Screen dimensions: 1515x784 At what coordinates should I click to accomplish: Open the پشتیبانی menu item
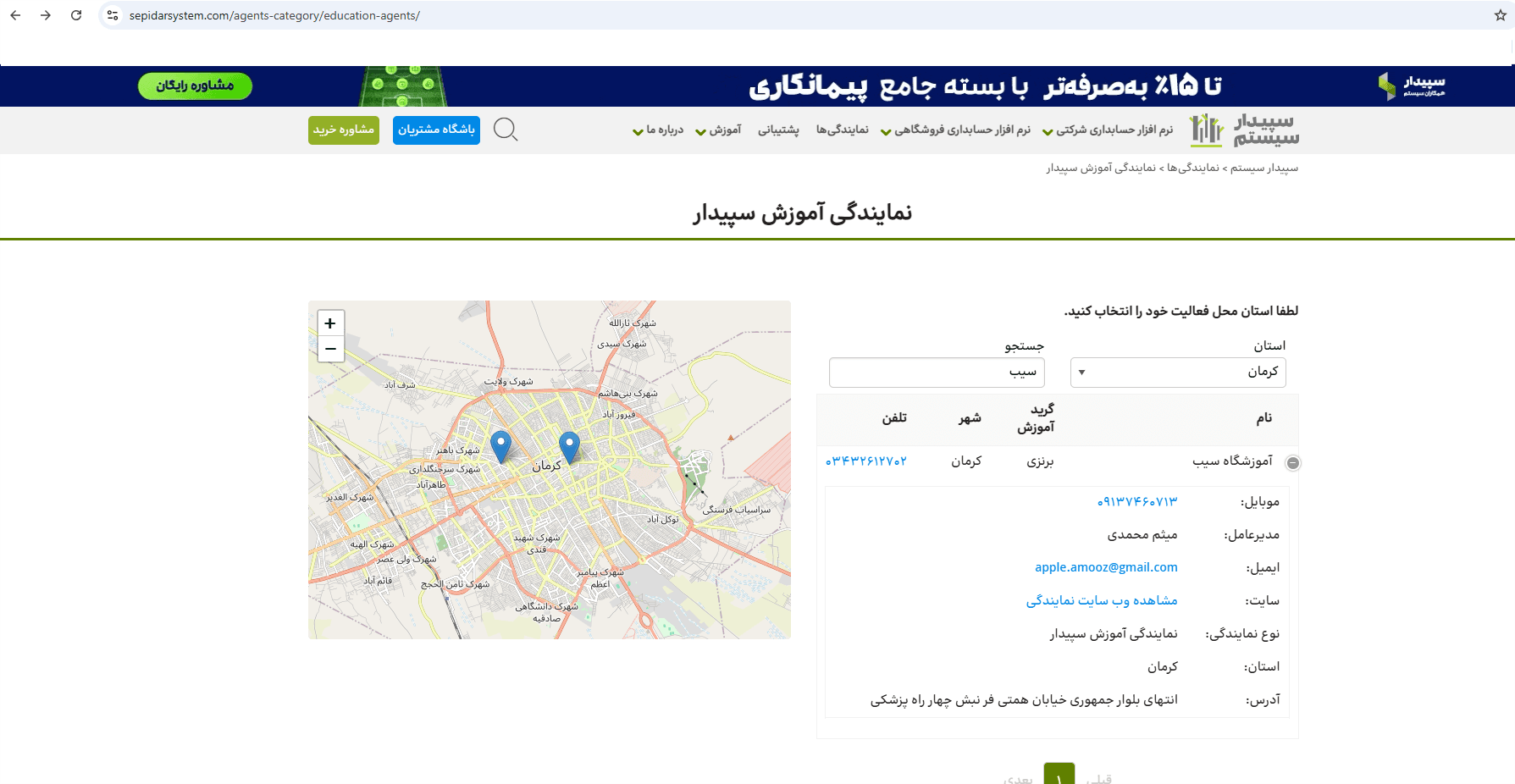(x=778, y=130)
